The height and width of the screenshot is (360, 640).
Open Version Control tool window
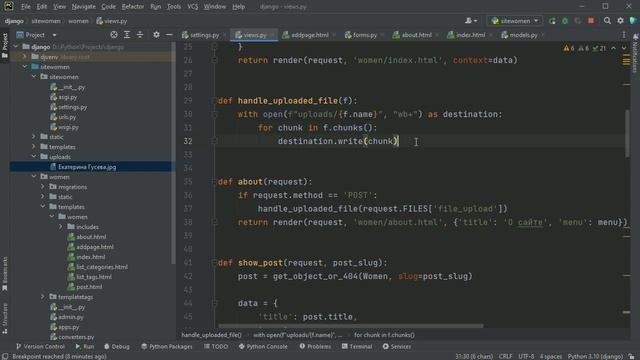[x=40, y=347]
